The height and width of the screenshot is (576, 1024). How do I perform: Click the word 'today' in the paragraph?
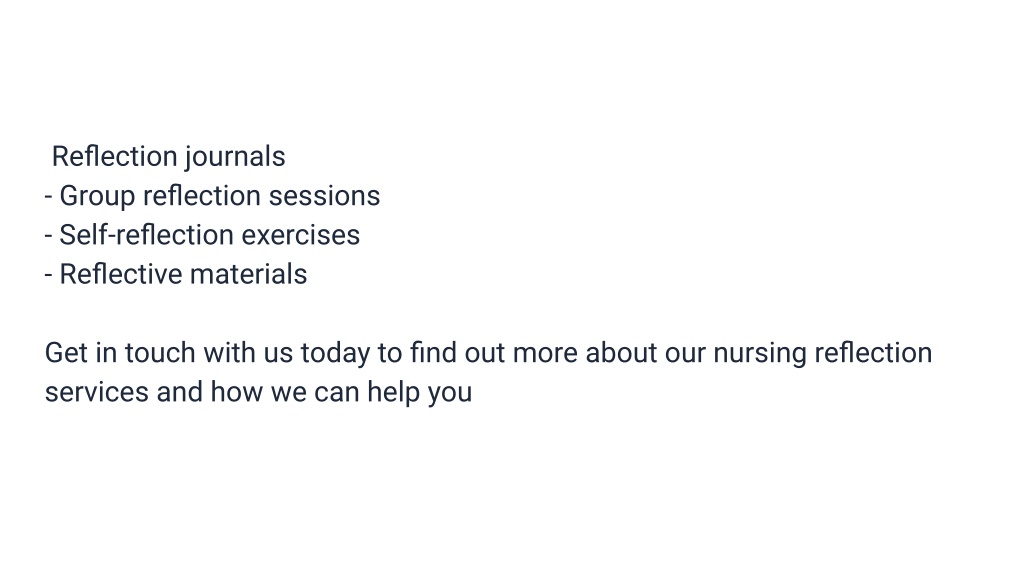(x=335, y=353)
